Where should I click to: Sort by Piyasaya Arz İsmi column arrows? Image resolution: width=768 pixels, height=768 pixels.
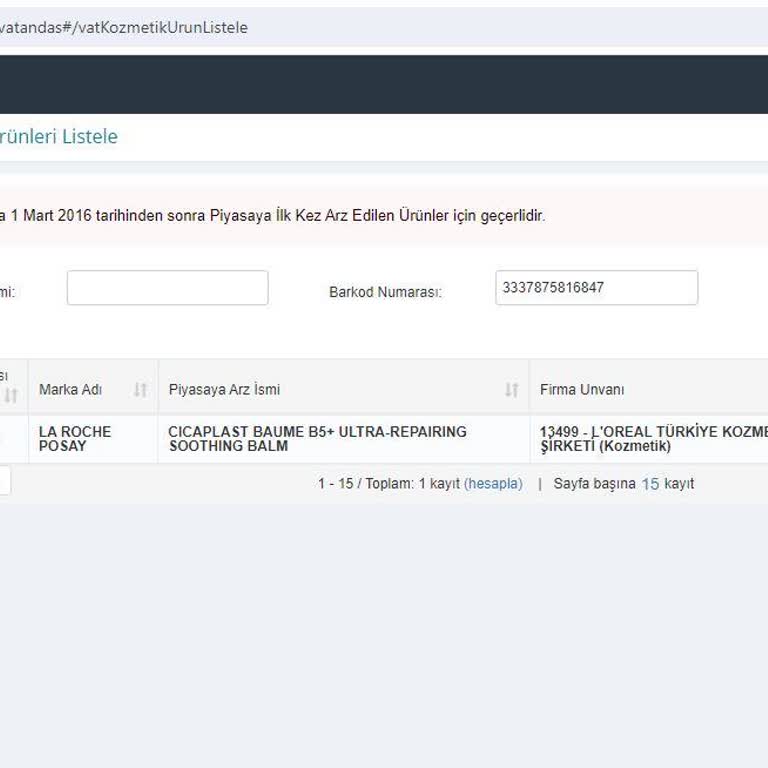512,390
